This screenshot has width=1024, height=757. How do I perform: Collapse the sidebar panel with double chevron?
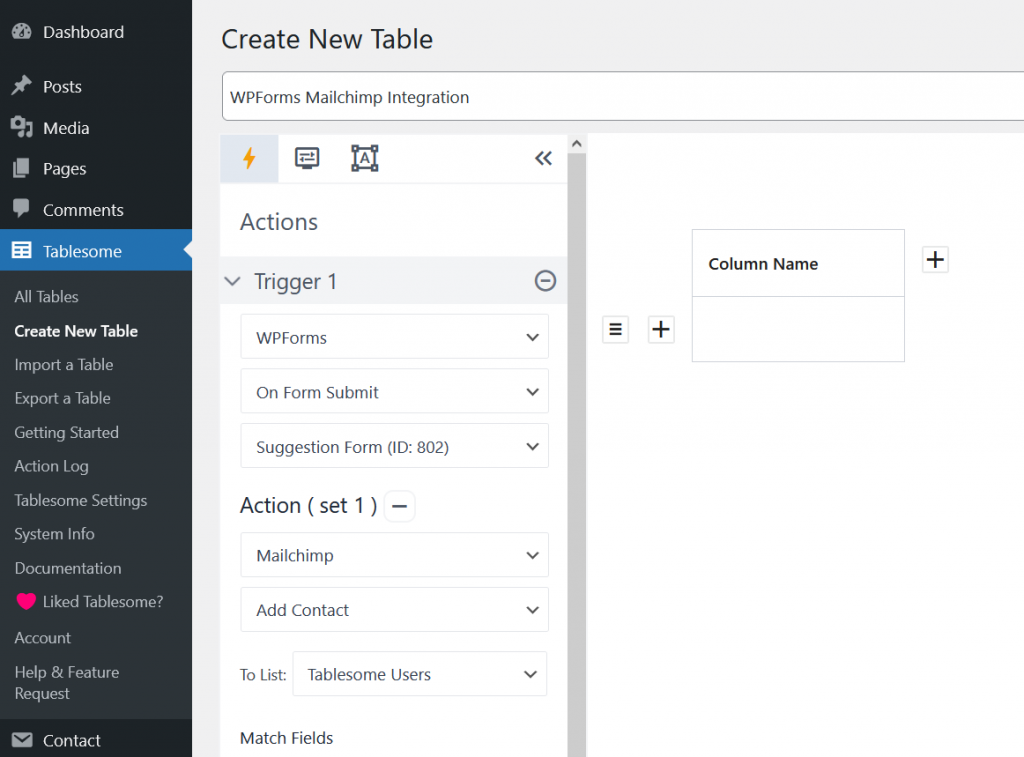coord(543,158)
